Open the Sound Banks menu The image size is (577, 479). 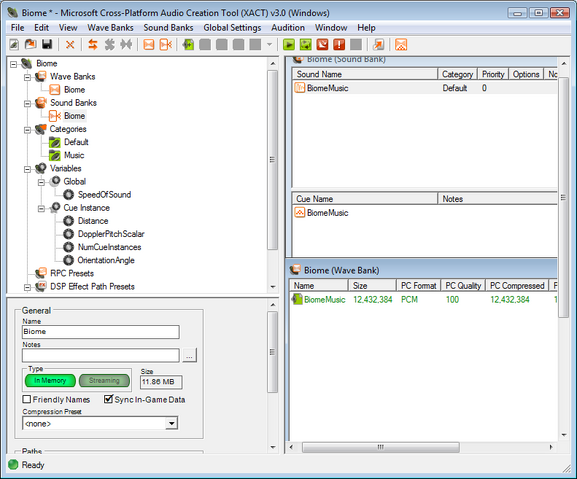point(168,28)
